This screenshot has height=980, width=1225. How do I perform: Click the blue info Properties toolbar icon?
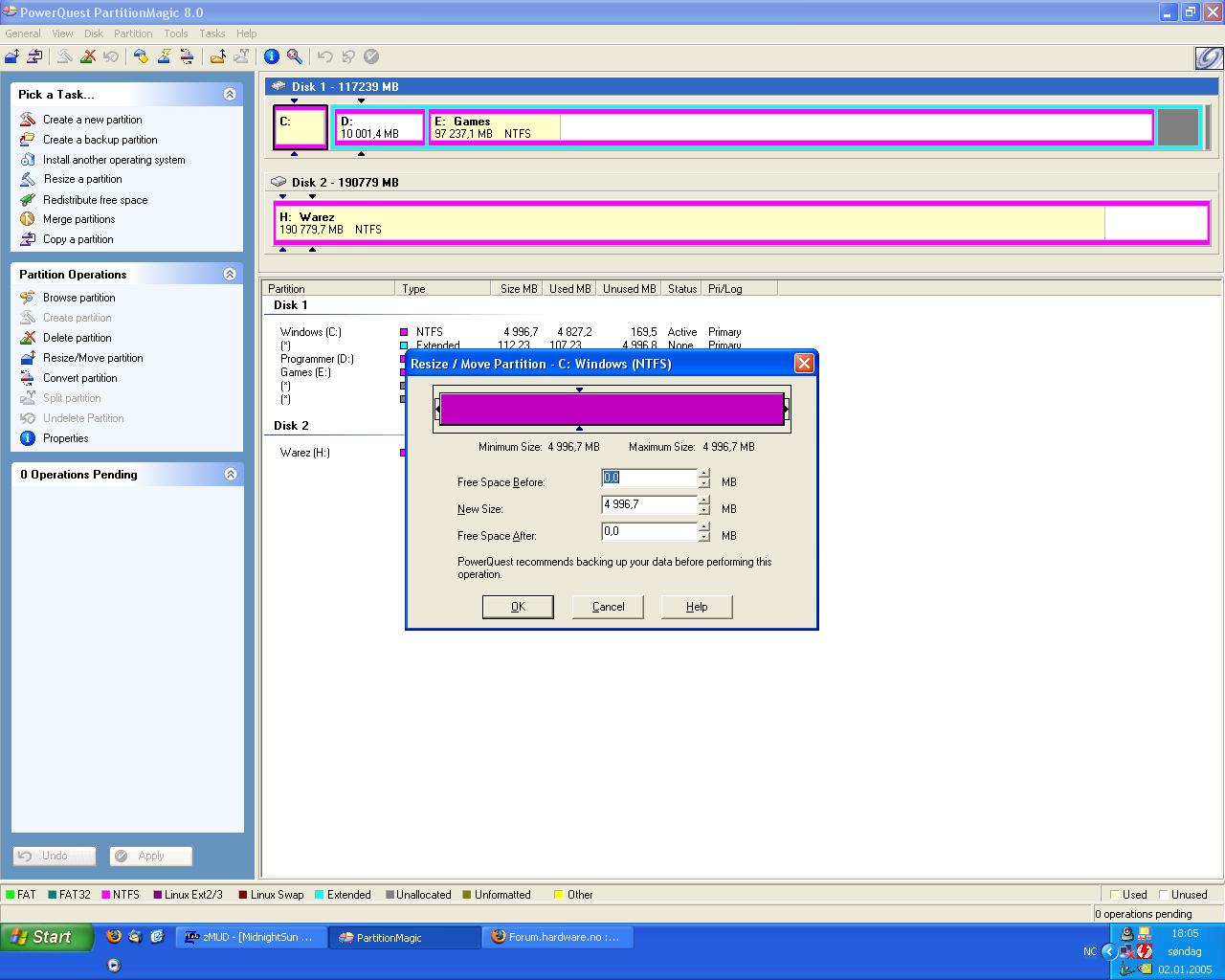tap(272, 56)
